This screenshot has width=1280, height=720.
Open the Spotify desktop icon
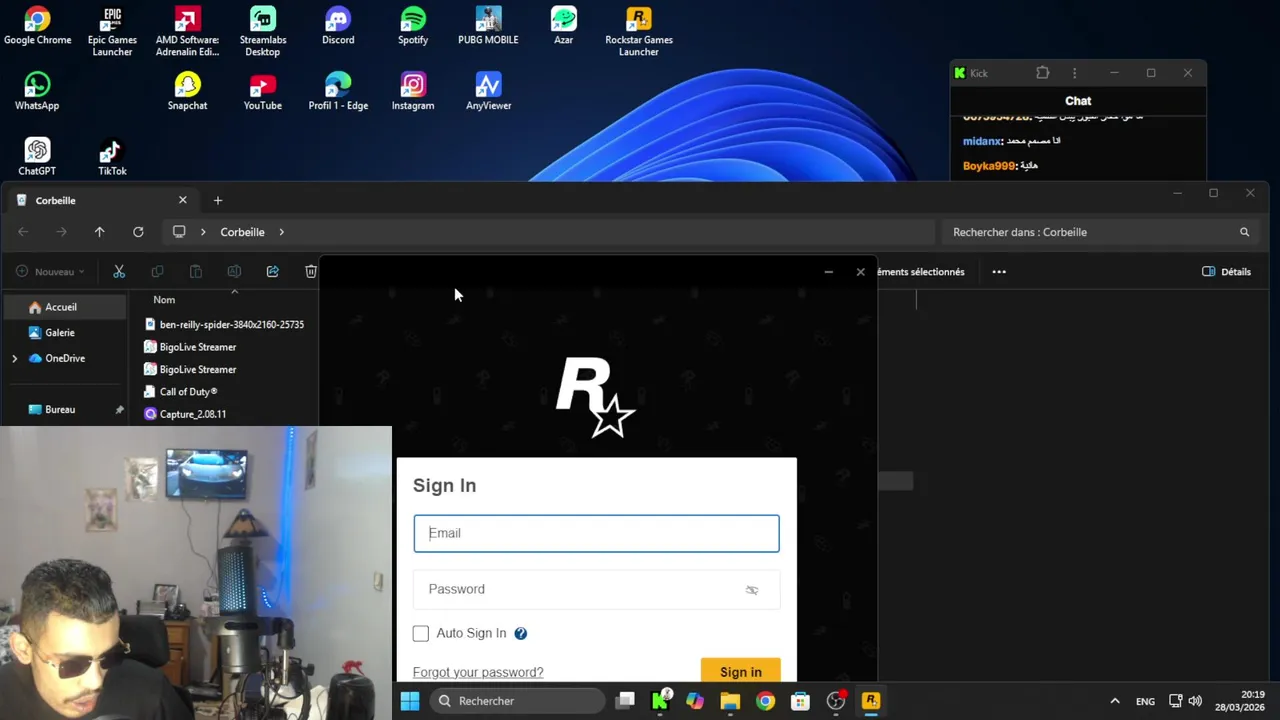click(x=413, y=27)
